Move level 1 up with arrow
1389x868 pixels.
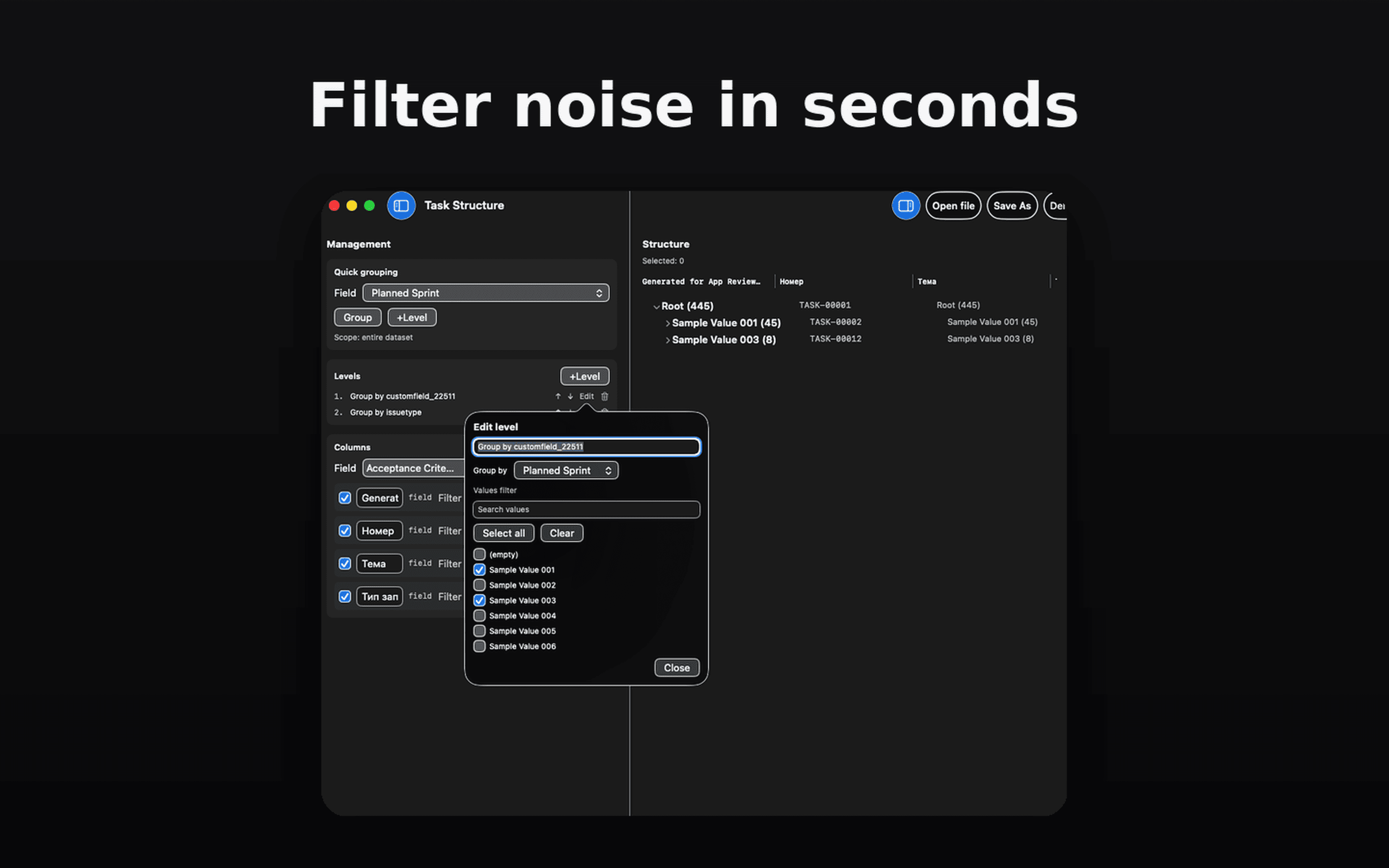[558, 396]
